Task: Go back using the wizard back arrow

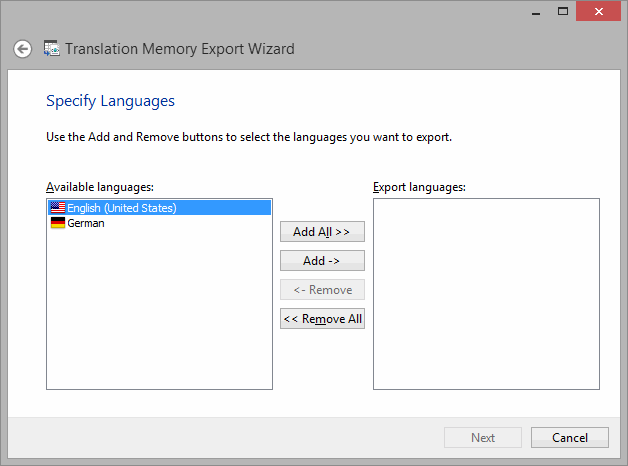Action: (x=22, y=49)
